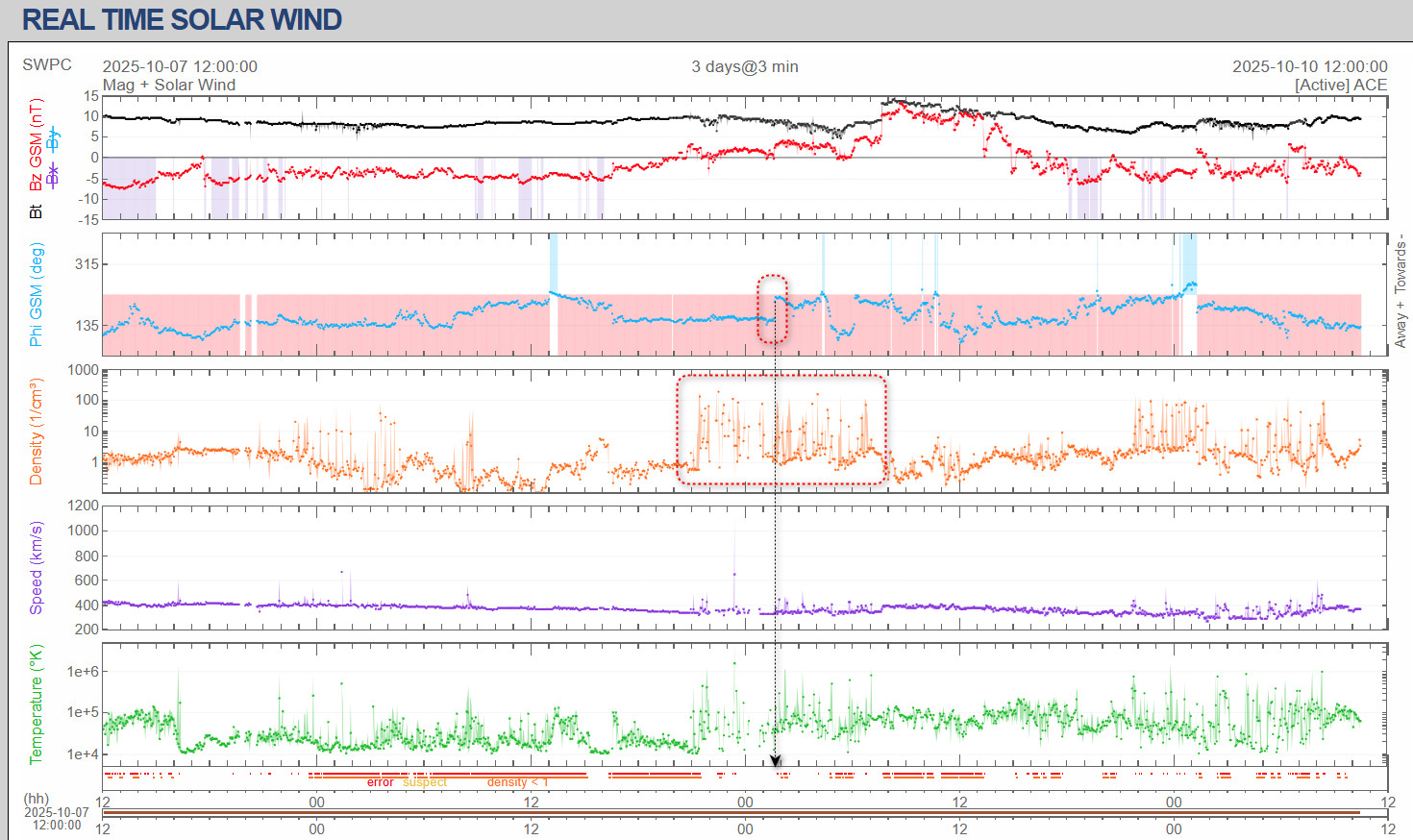Toggle the struck-through By series label
The height and width of the screenshot is (840, 1413).
click(x=53, y=138)
